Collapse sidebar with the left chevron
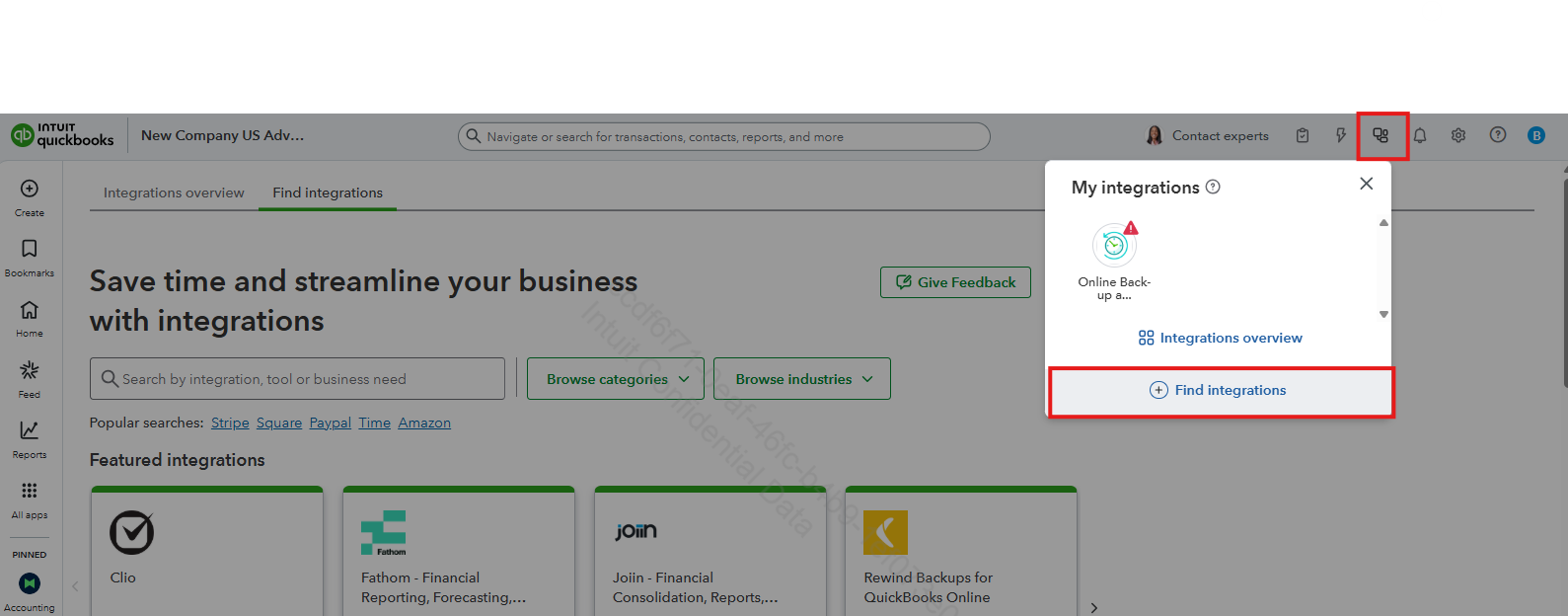 click(75, 586)
